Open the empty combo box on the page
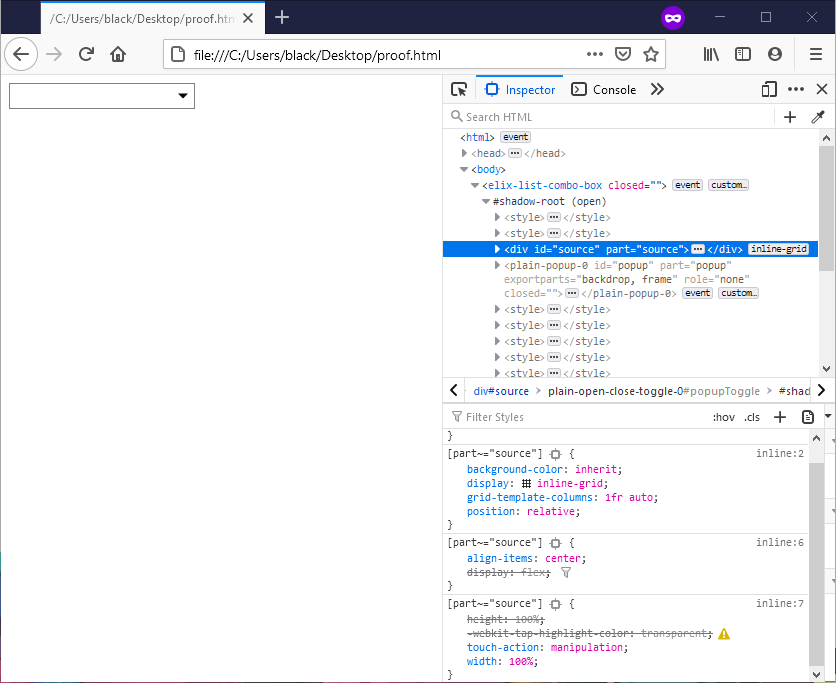 (183, 96)
